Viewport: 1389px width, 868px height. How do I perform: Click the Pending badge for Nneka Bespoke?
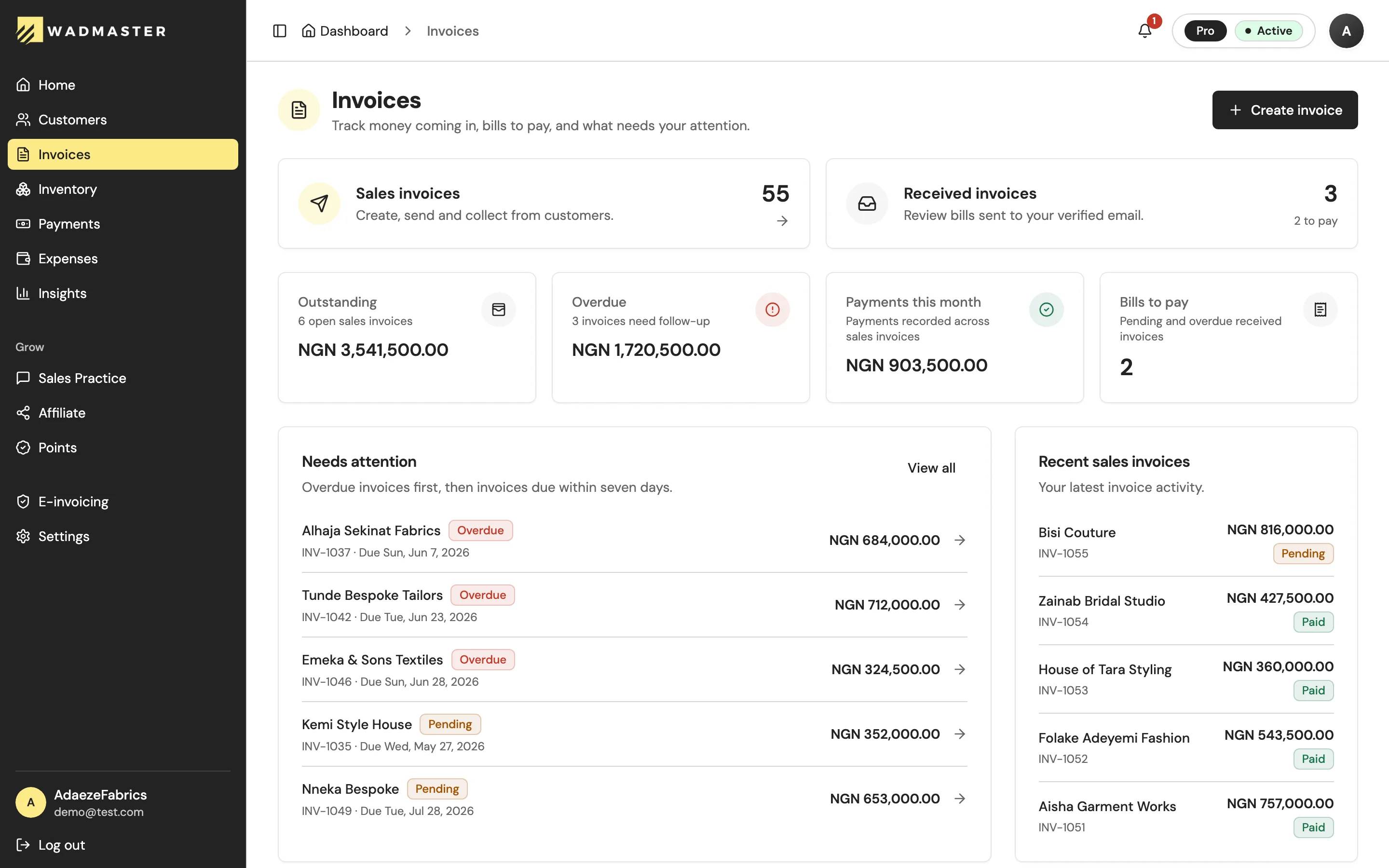pos(437,789)
